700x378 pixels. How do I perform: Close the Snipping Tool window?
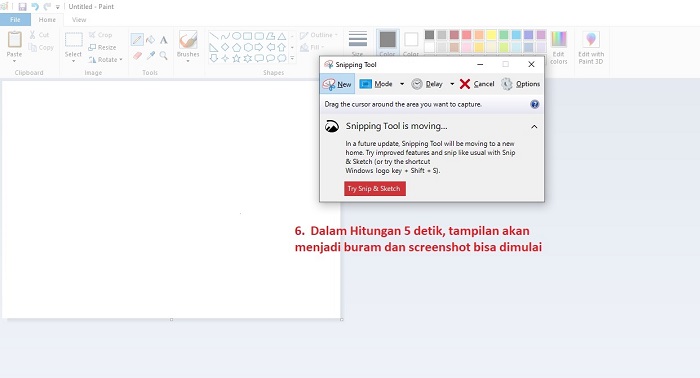pos(531,64)
